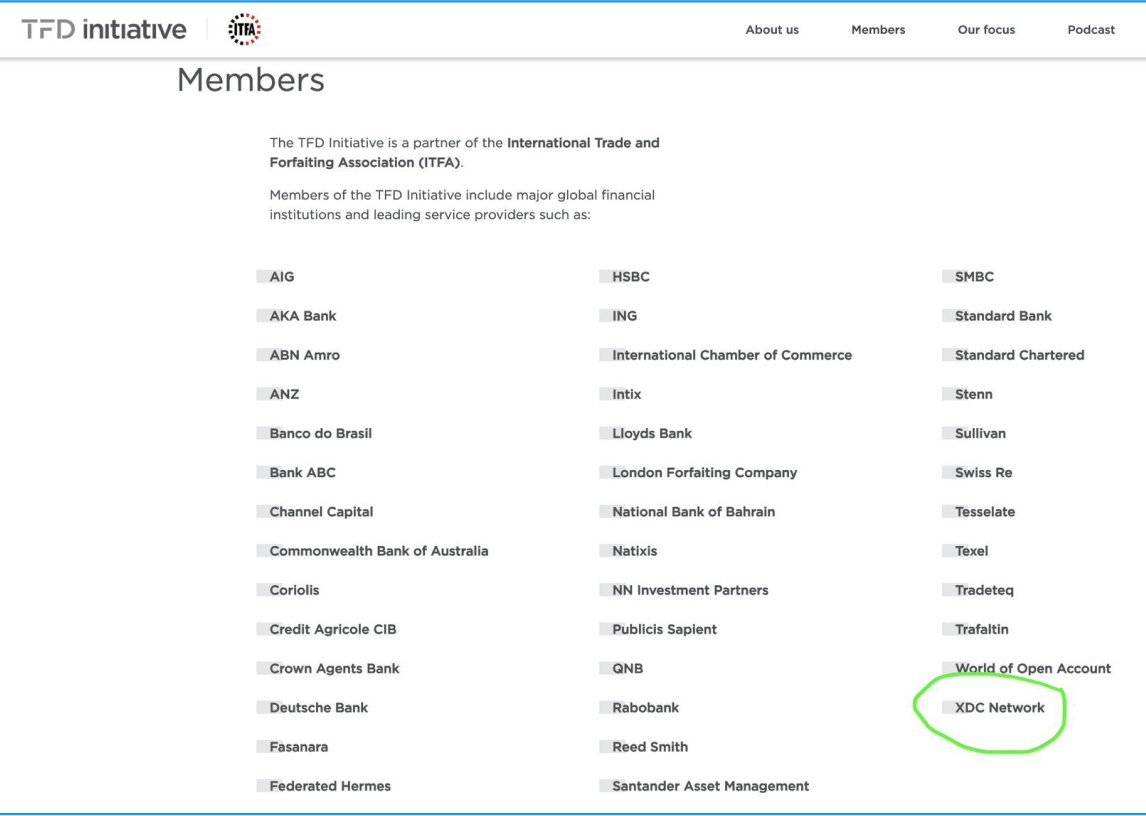
Task: Click the ITFA circular logo
Action: coord(244,30)
